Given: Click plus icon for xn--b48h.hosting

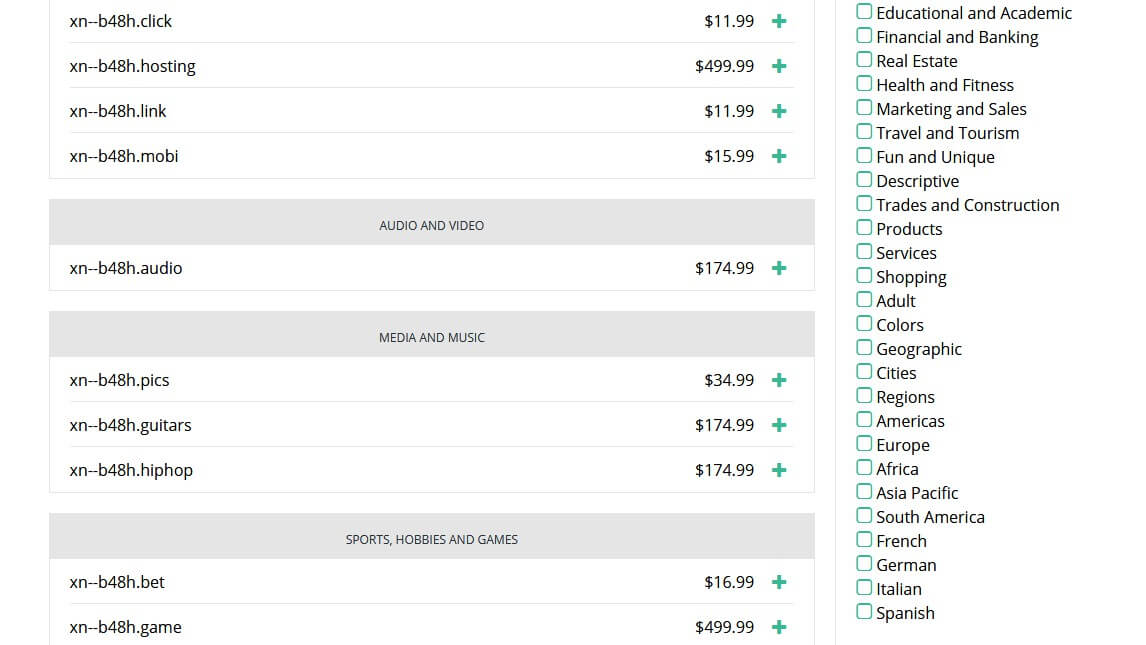Looking at the screenshot, I should pyautogui.click(x=779, y=66).
